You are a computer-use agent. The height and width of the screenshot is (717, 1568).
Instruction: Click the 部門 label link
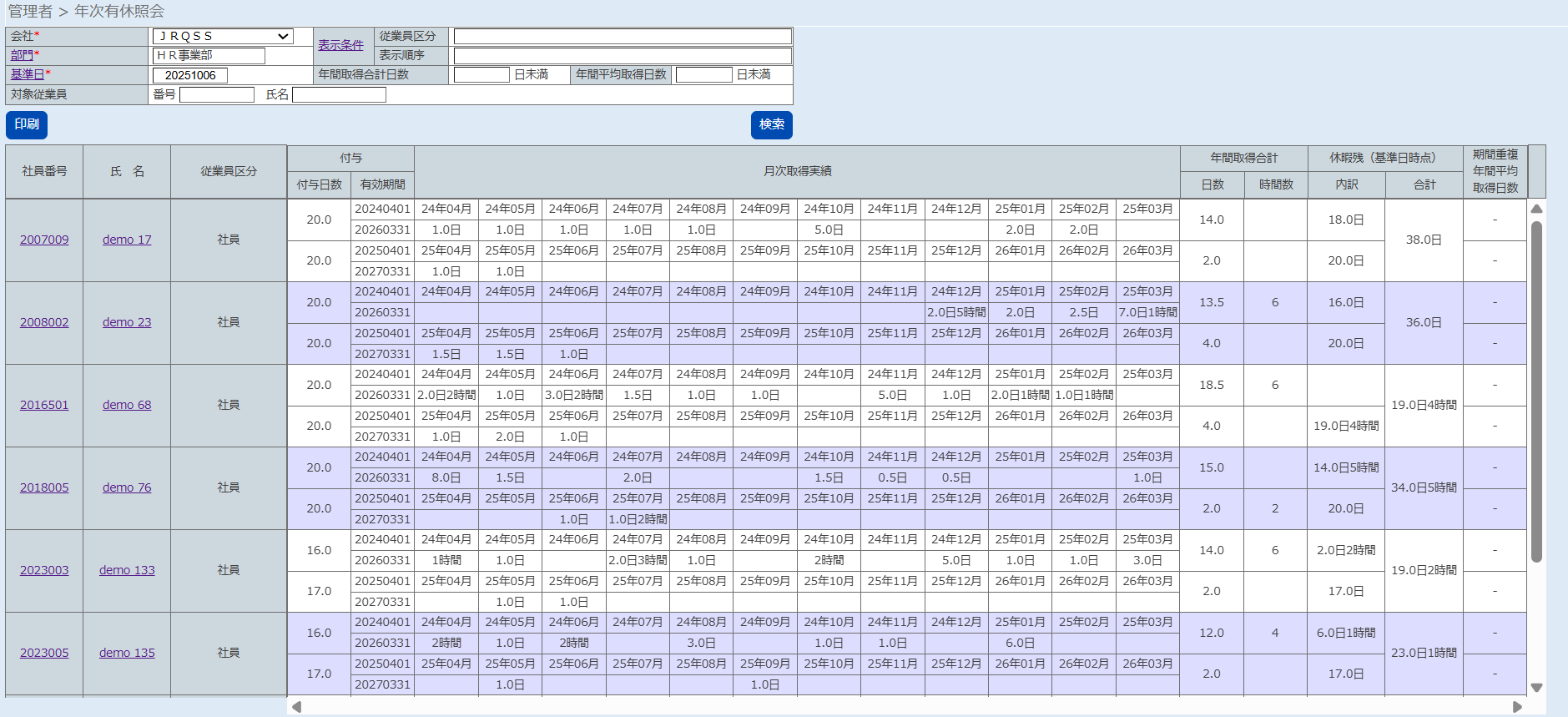[22, 55]
